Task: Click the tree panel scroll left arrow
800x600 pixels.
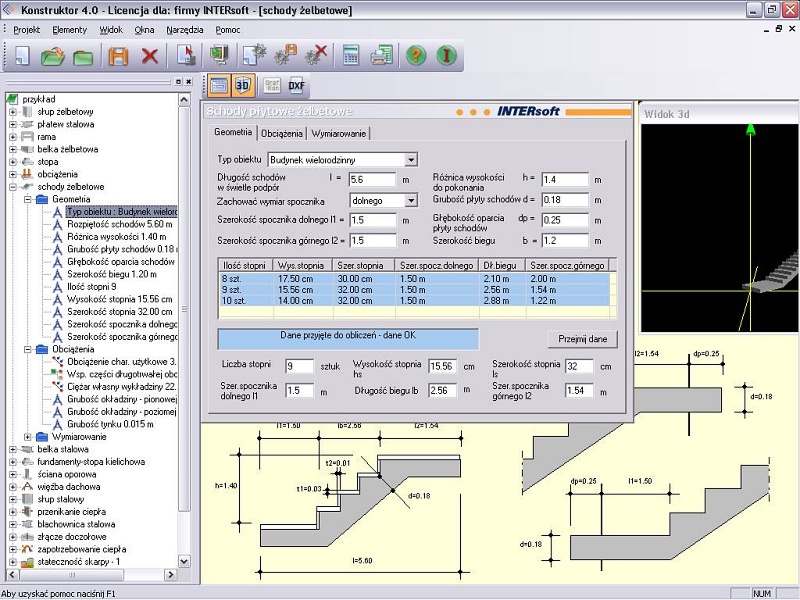Action: pyautogui.click(x=12, y=574)
